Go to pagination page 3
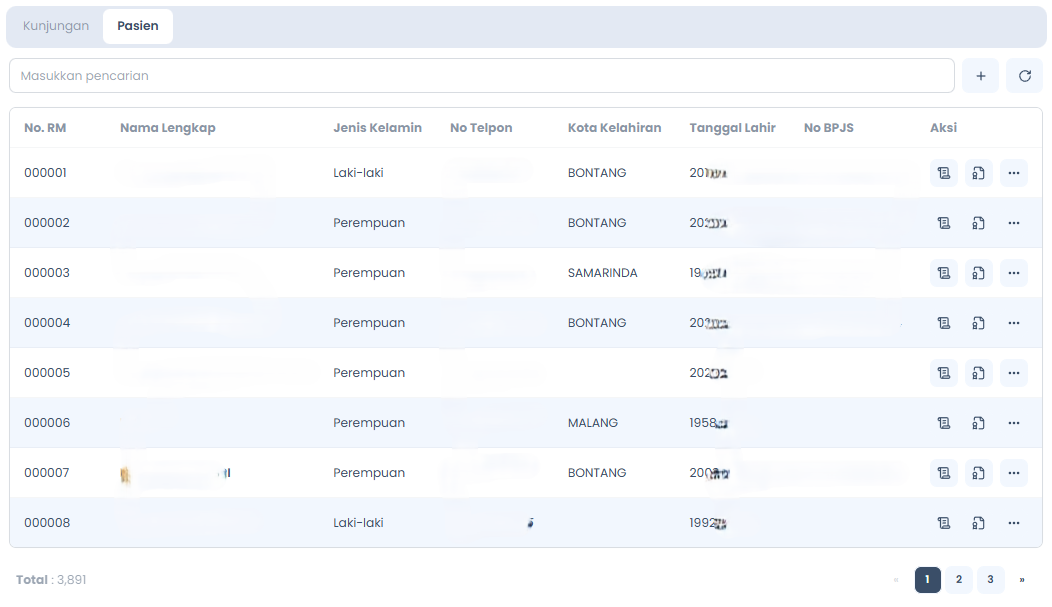 [x=990, y=580]
